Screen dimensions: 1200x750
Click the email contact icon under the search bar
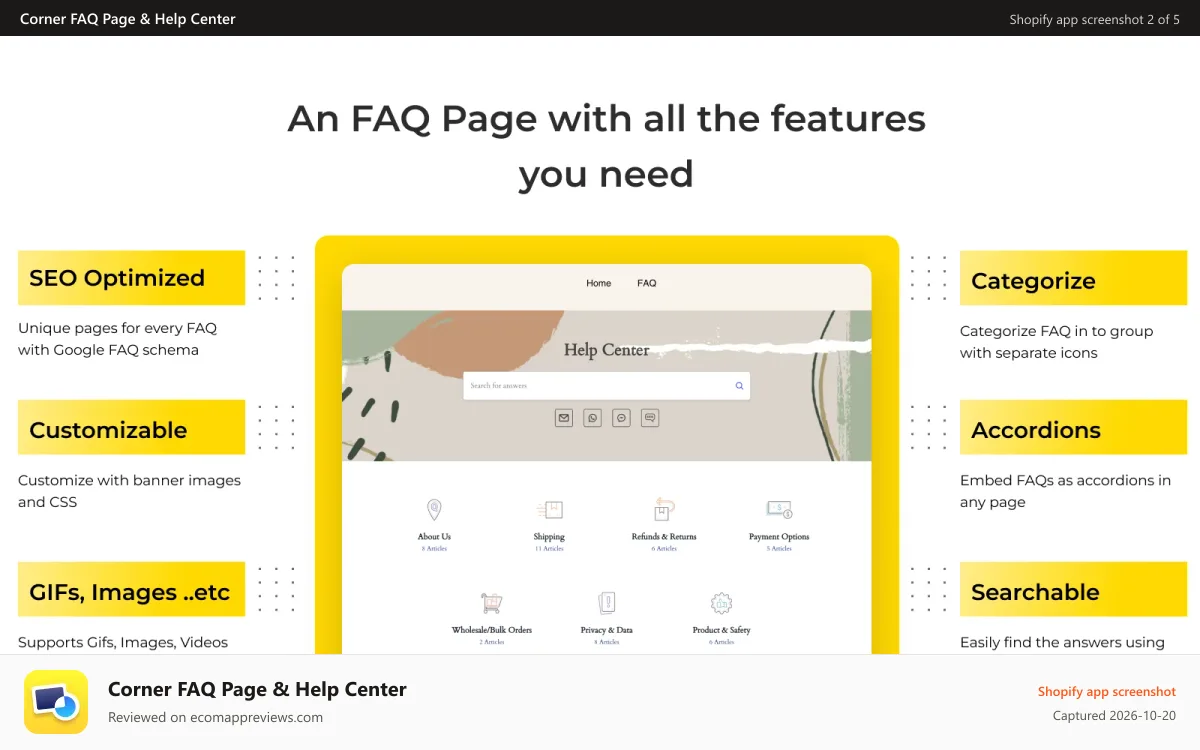564,418
